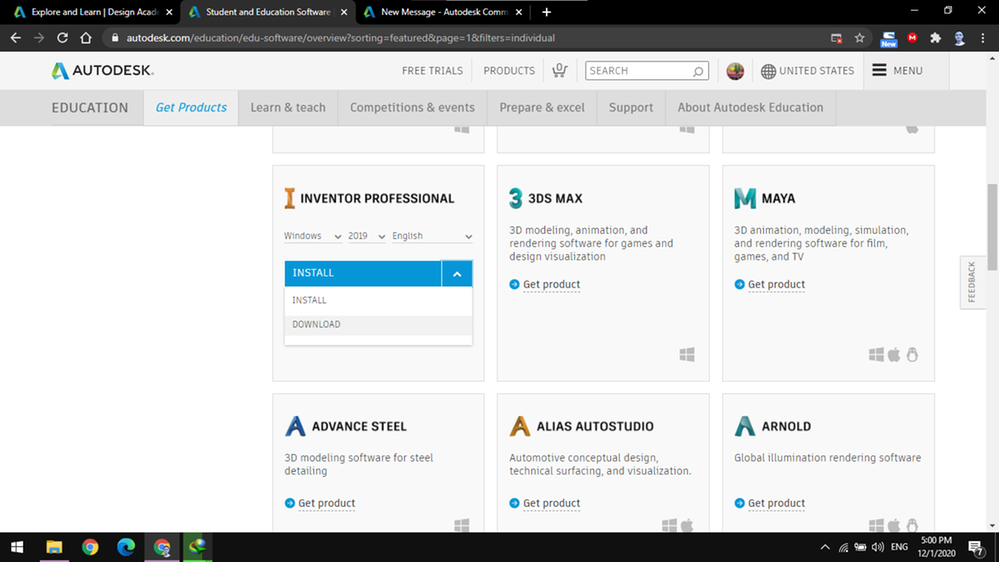Screen dimensions: 999x562
Task: Open the notification center icon
Action: [x=975, y=547]
